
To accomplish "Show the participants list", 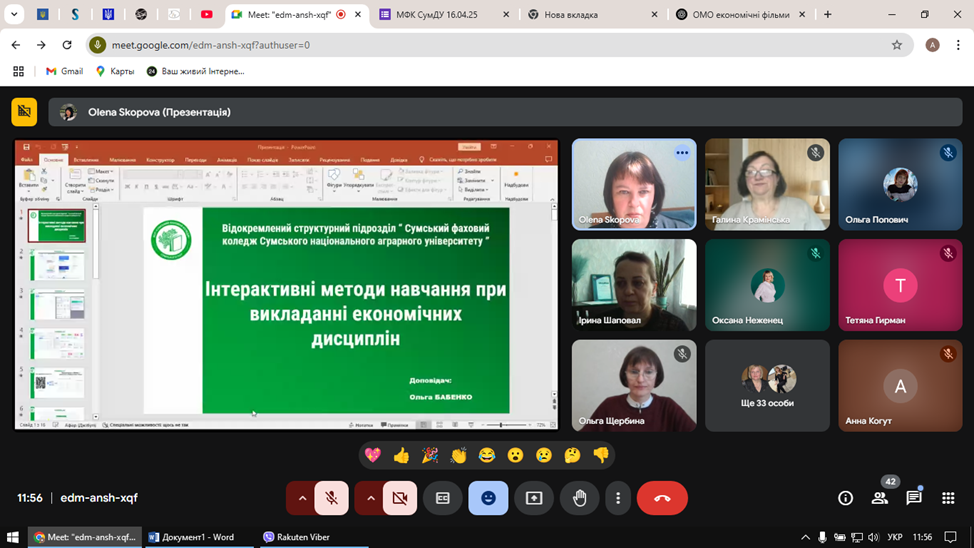I will 879,498.
